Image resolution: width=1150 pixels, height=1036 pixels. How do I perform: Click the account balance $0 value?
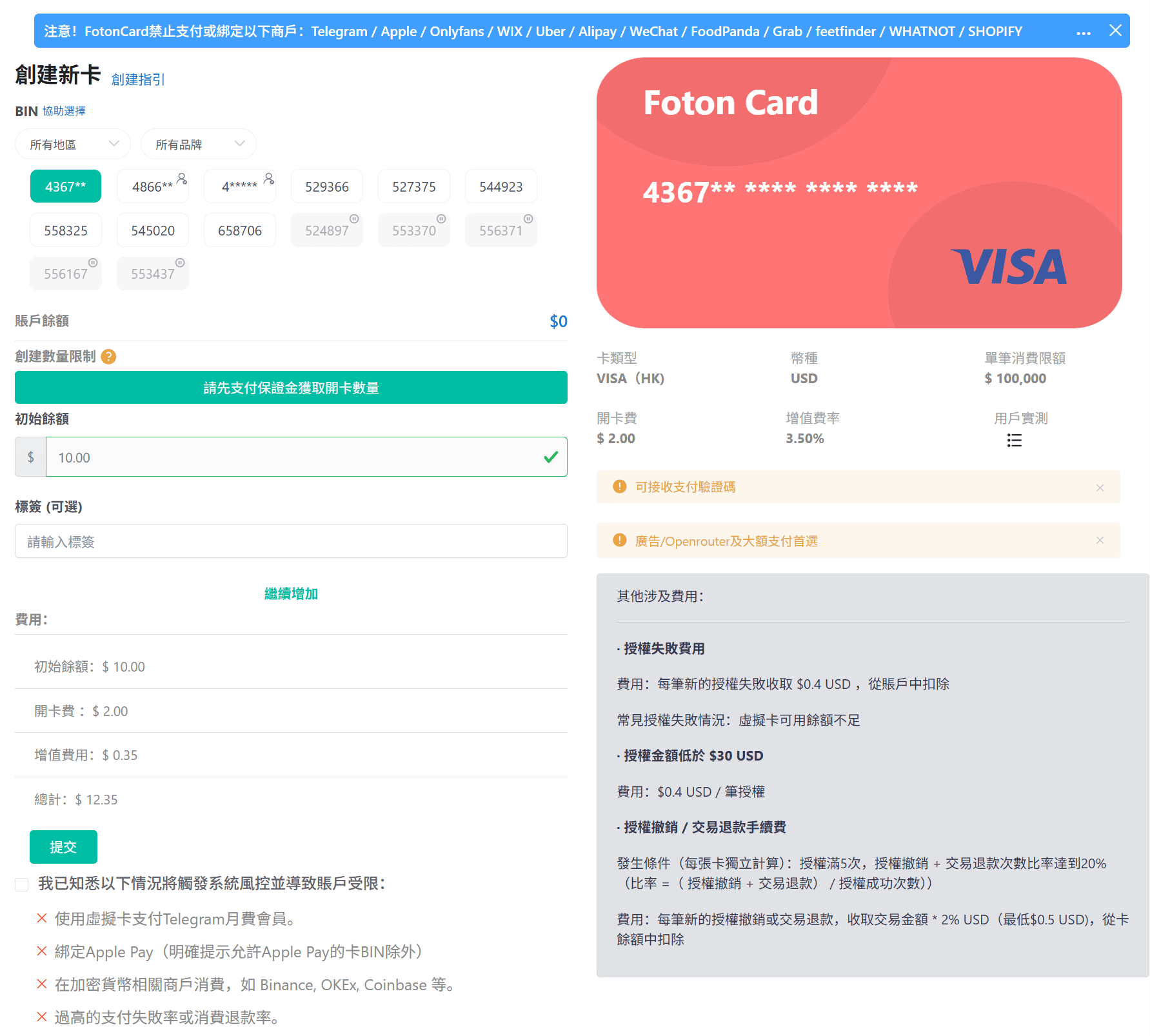pyautogui.click(x=559, y=321)
